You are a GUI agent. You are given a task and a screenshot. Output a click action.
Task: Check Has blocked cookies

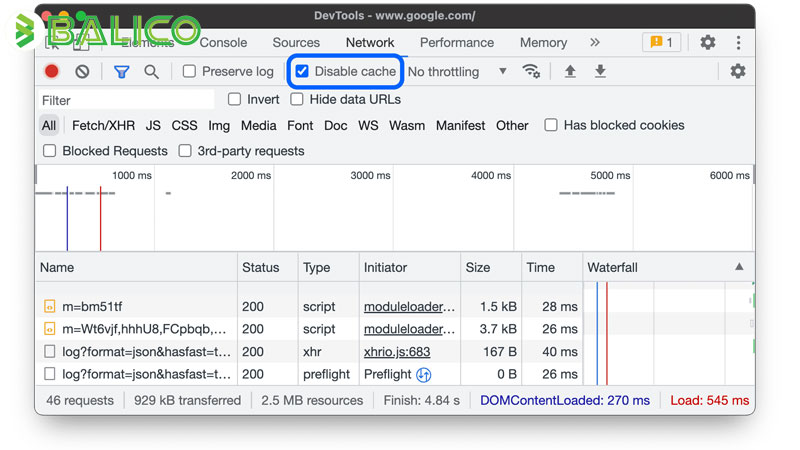click(x=551, y=125)
